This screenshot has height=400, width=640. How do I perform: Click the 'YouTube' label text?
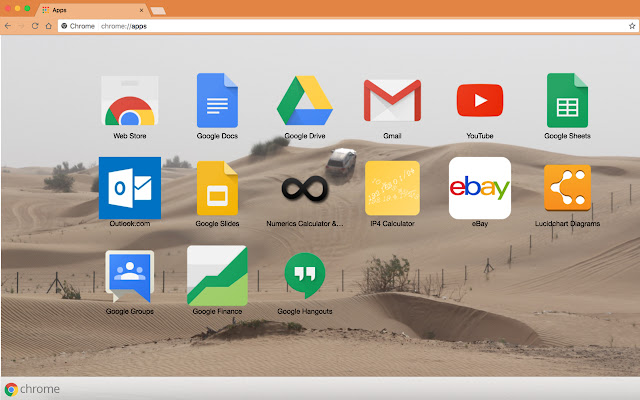click(x=480, y=136)
